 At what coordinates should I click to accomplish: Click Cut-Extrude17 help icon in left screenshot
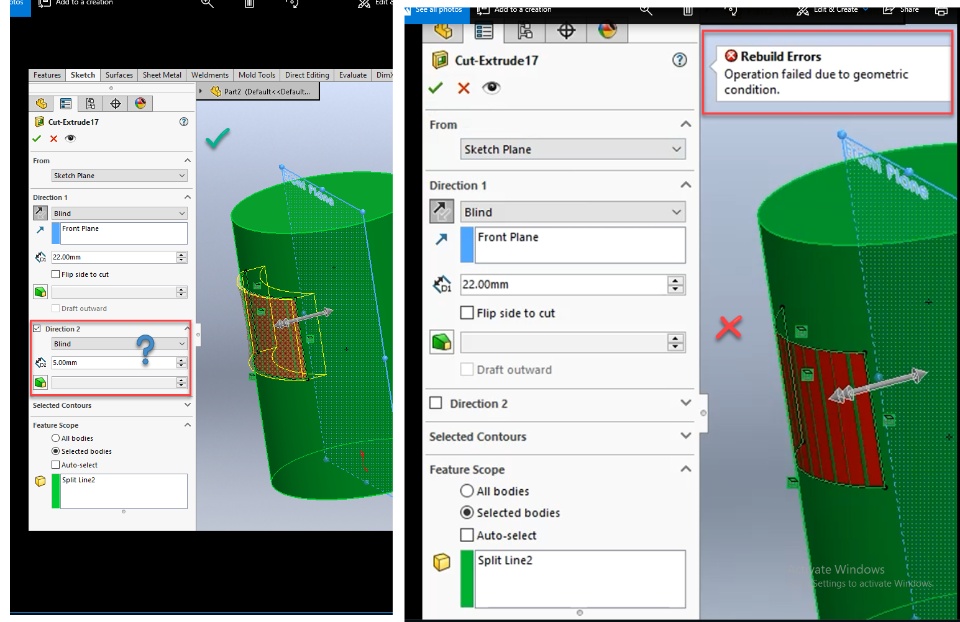coord(183,122)
